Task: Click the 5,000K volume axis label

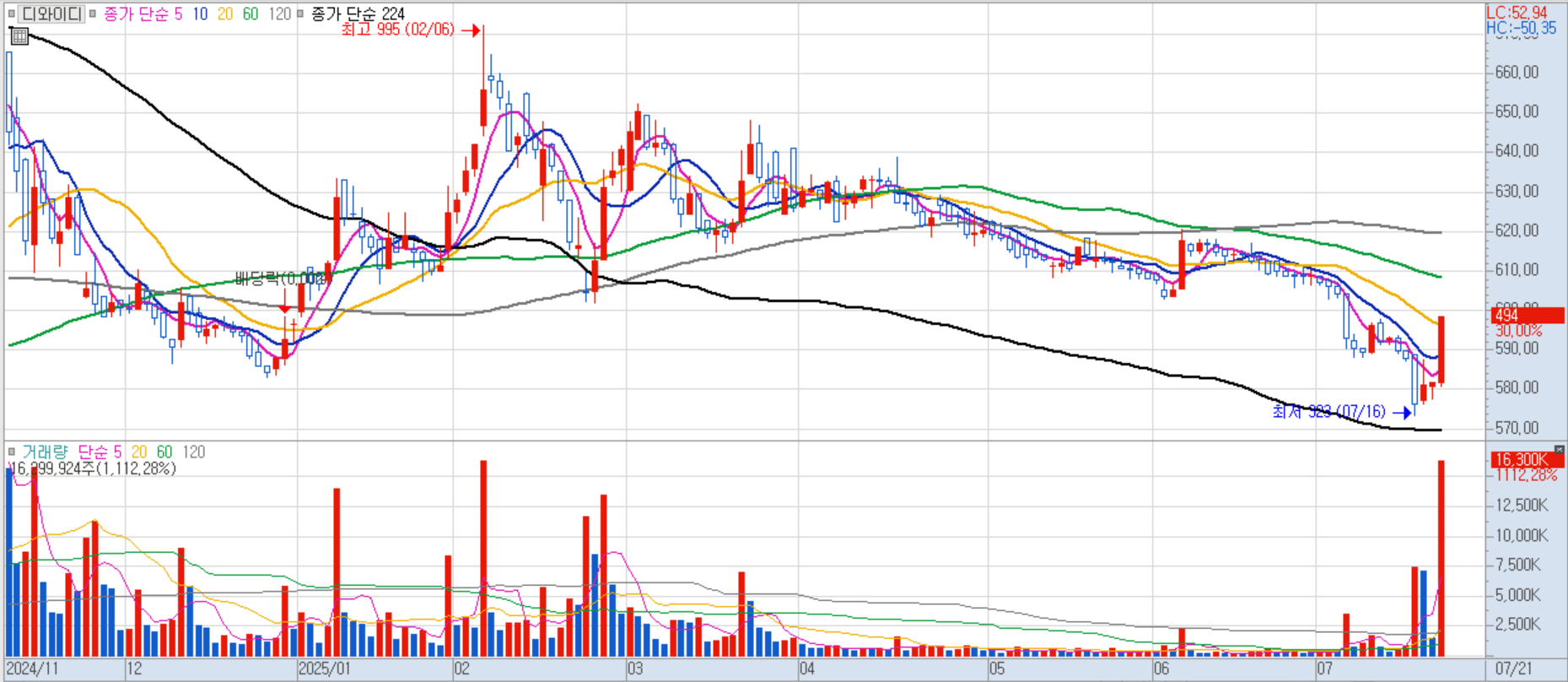Action: tap(1517, 595)
